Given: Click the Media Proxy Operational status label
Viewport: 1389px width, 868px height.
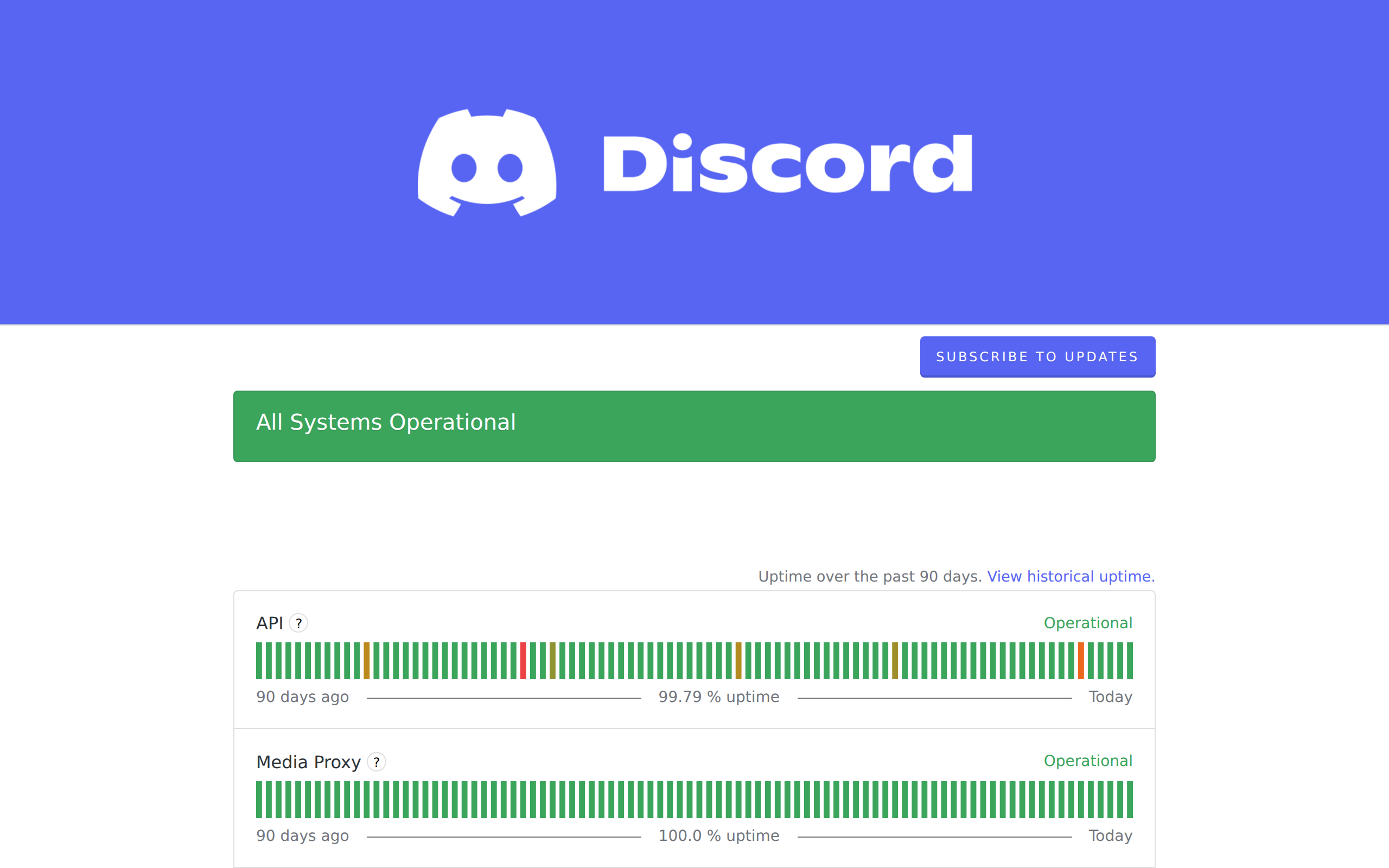Looking at the screenshot, I should click(1088, 761).
